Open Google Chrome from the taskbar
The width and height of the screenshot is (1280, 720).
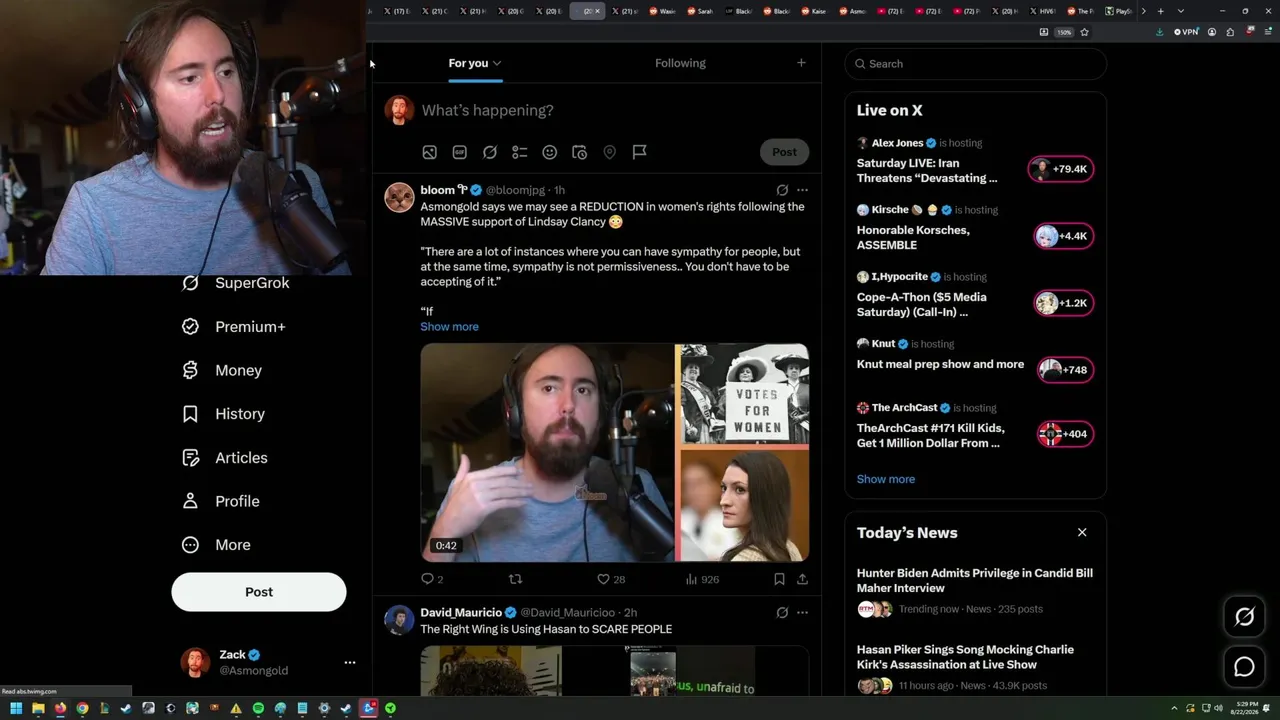pyautogui.click(x=82, y=708)
